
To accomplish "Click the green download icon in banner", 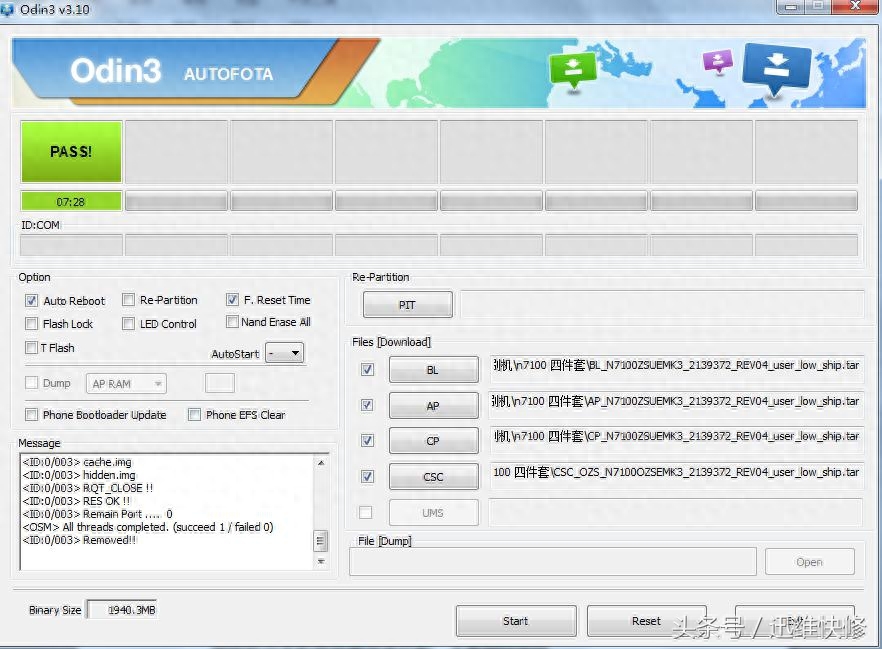I will coord(573,68).
